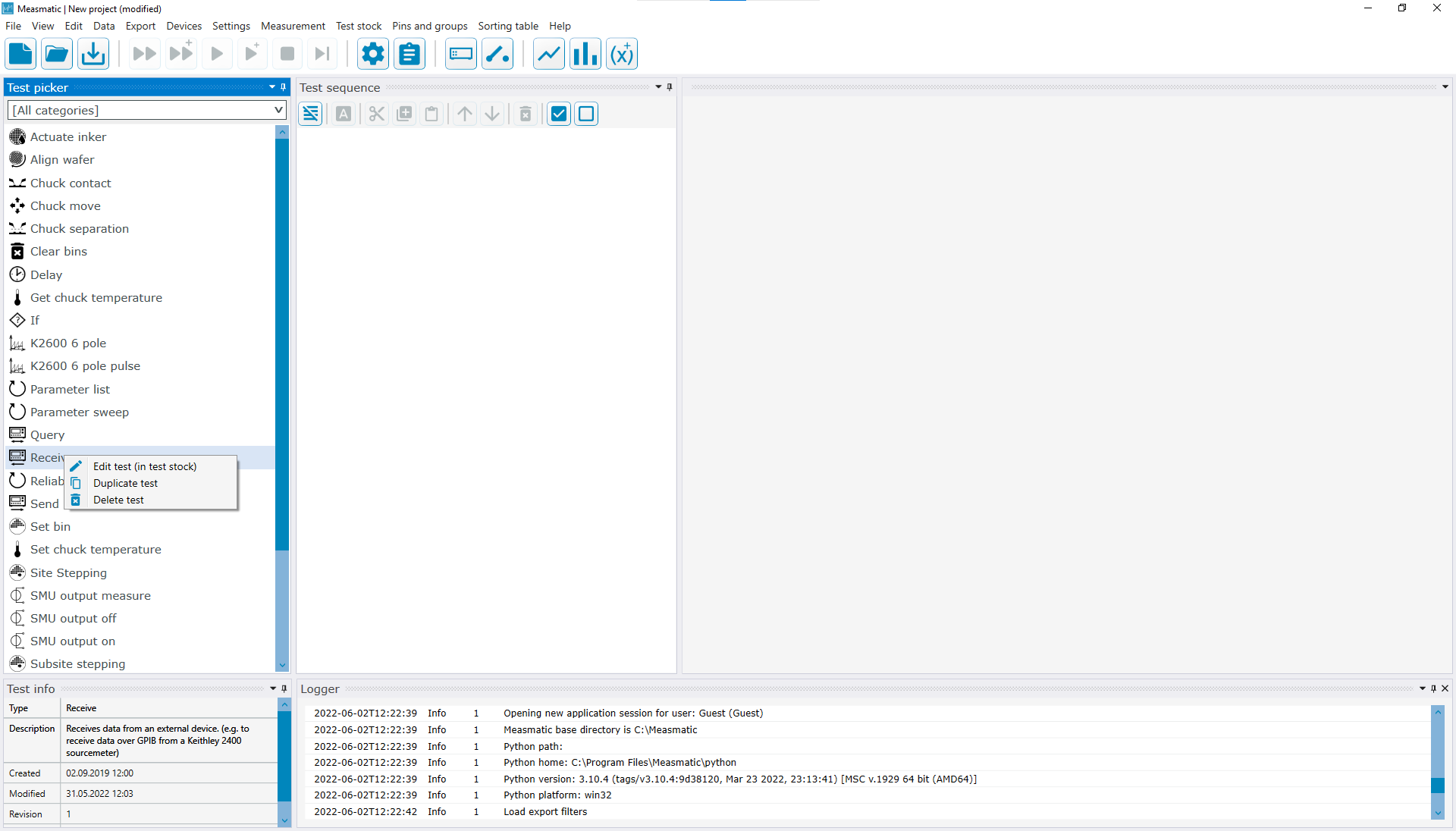Click the sequence list view icon

click(x=311, y=114)
